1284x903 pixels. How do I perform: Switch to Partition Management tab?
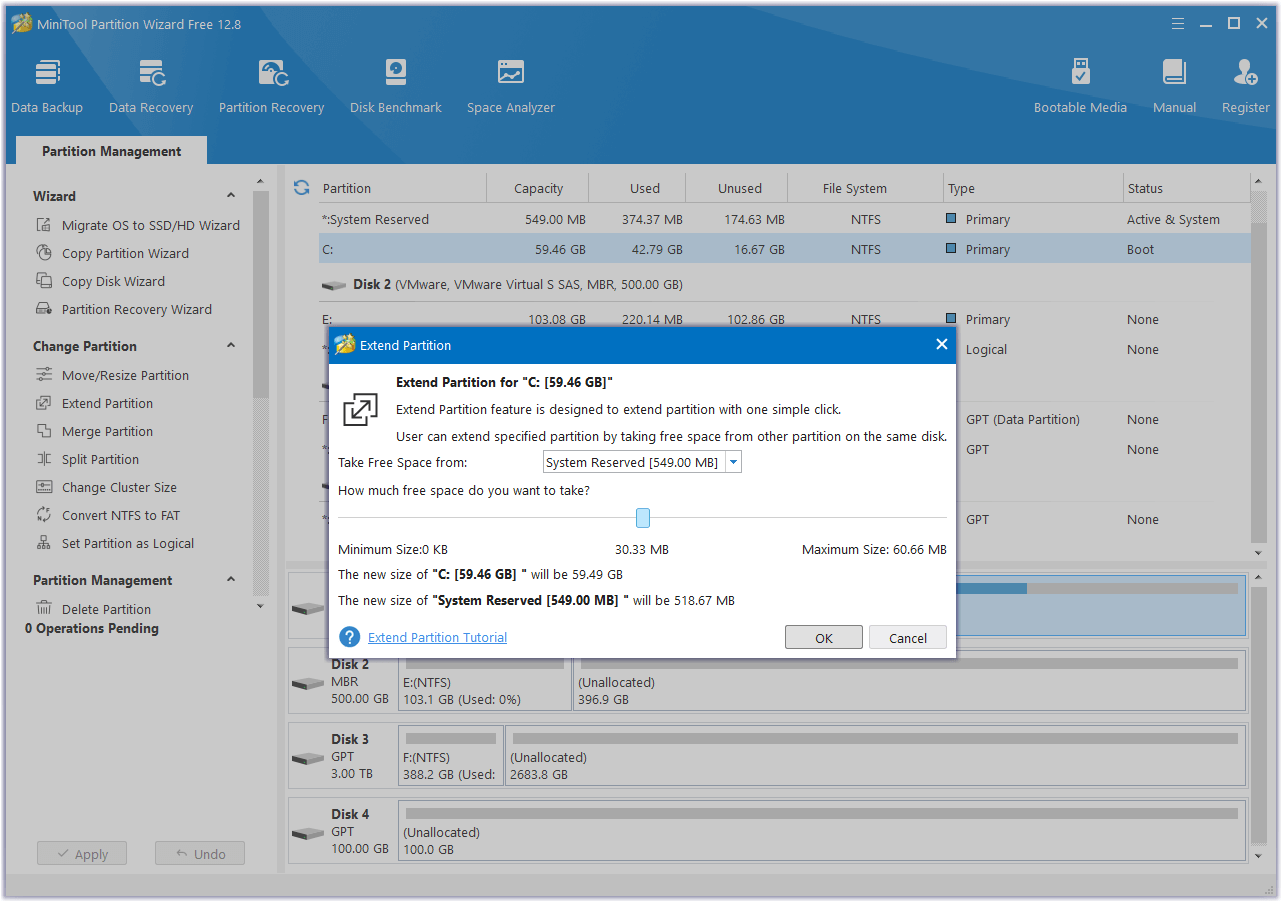coord(112,151)
